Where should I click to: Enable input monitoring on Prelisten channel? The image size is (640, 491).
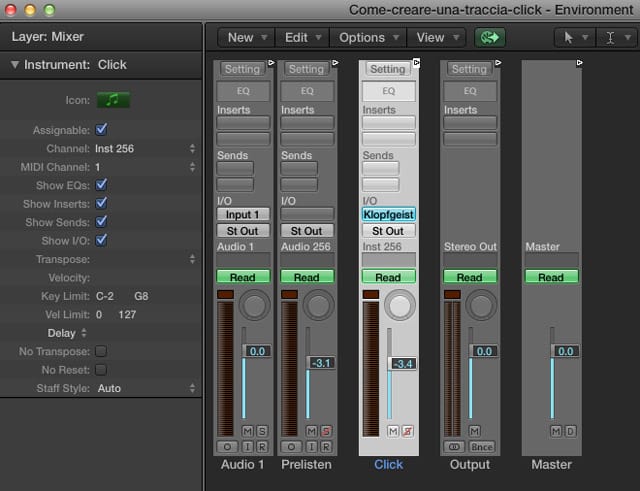click(x=311, y=447)
